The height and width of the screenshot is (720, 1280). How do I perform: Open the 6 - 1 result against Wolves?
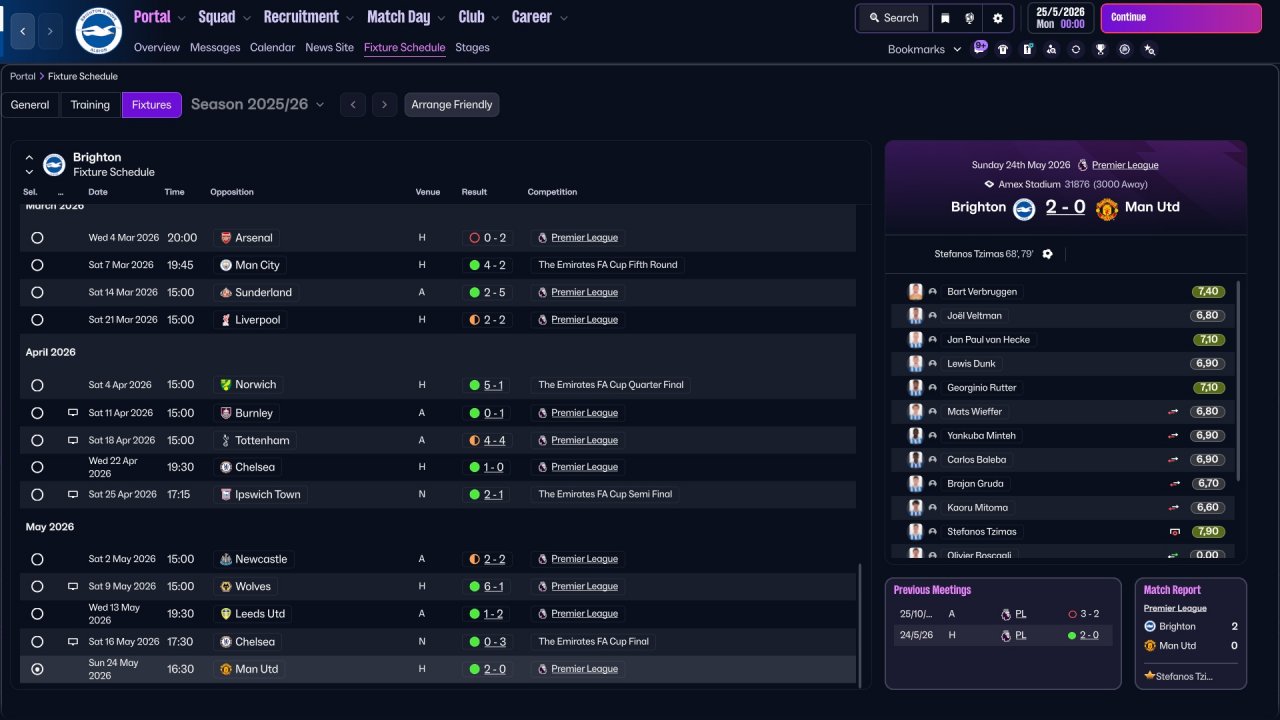coord(494,586)
